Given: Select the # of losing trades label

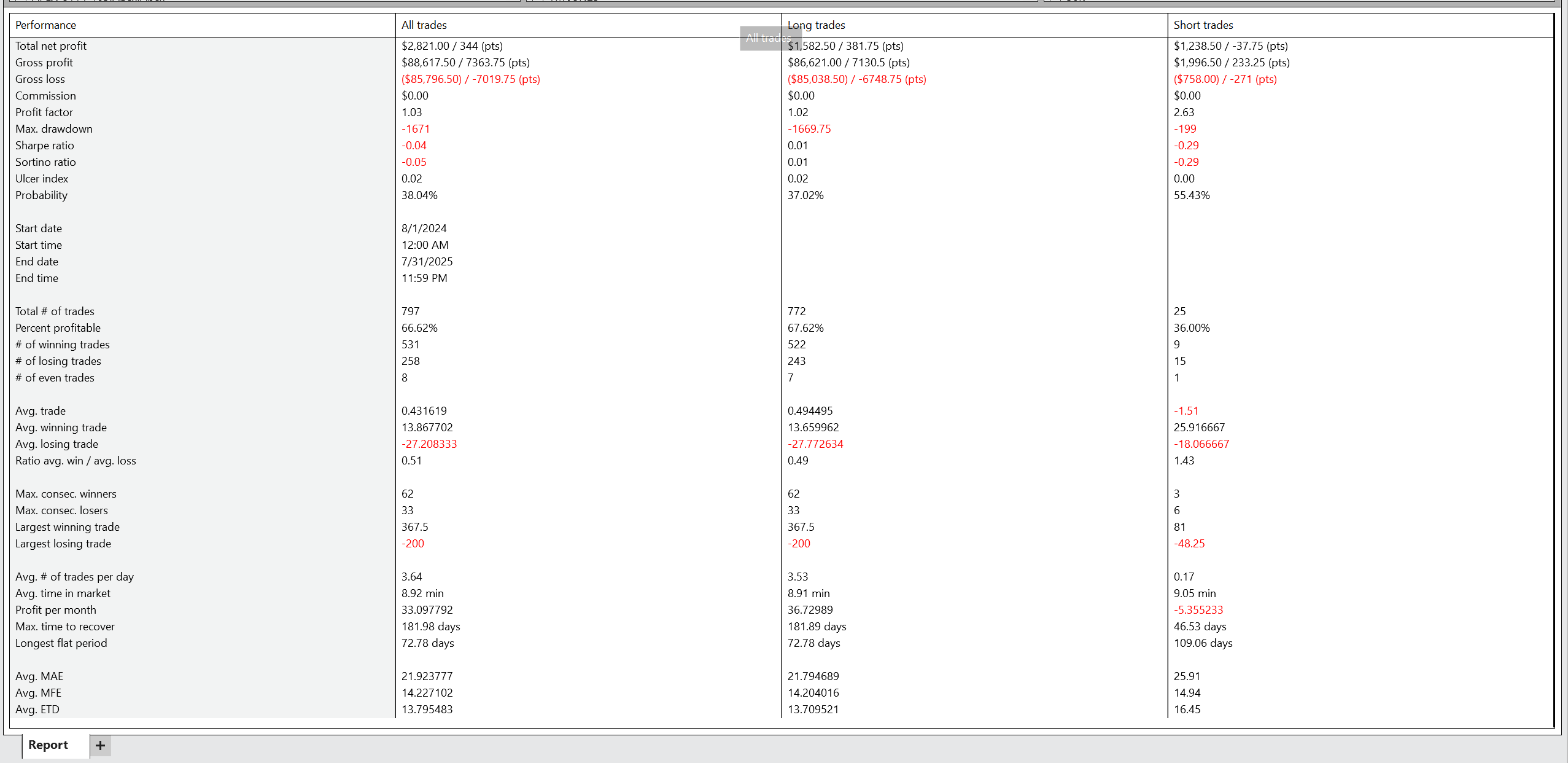Looking at the screenshot, I should coord(58,361).
